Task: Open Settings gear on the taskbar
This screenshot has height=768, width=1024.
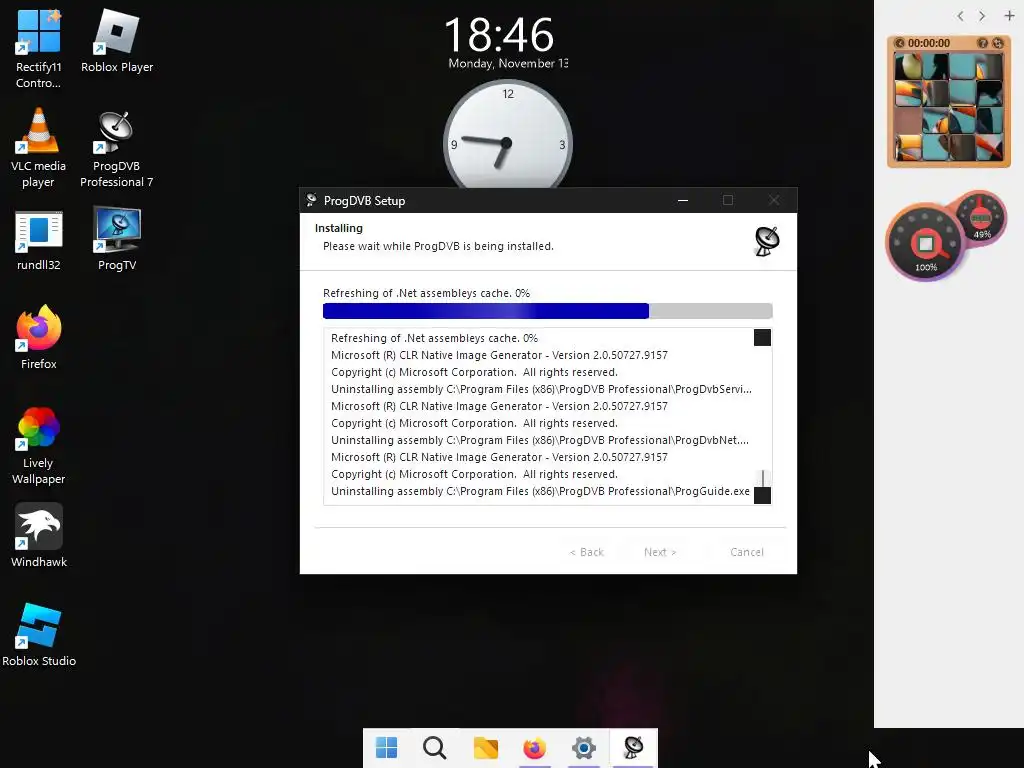Action: tap(584, 748)
